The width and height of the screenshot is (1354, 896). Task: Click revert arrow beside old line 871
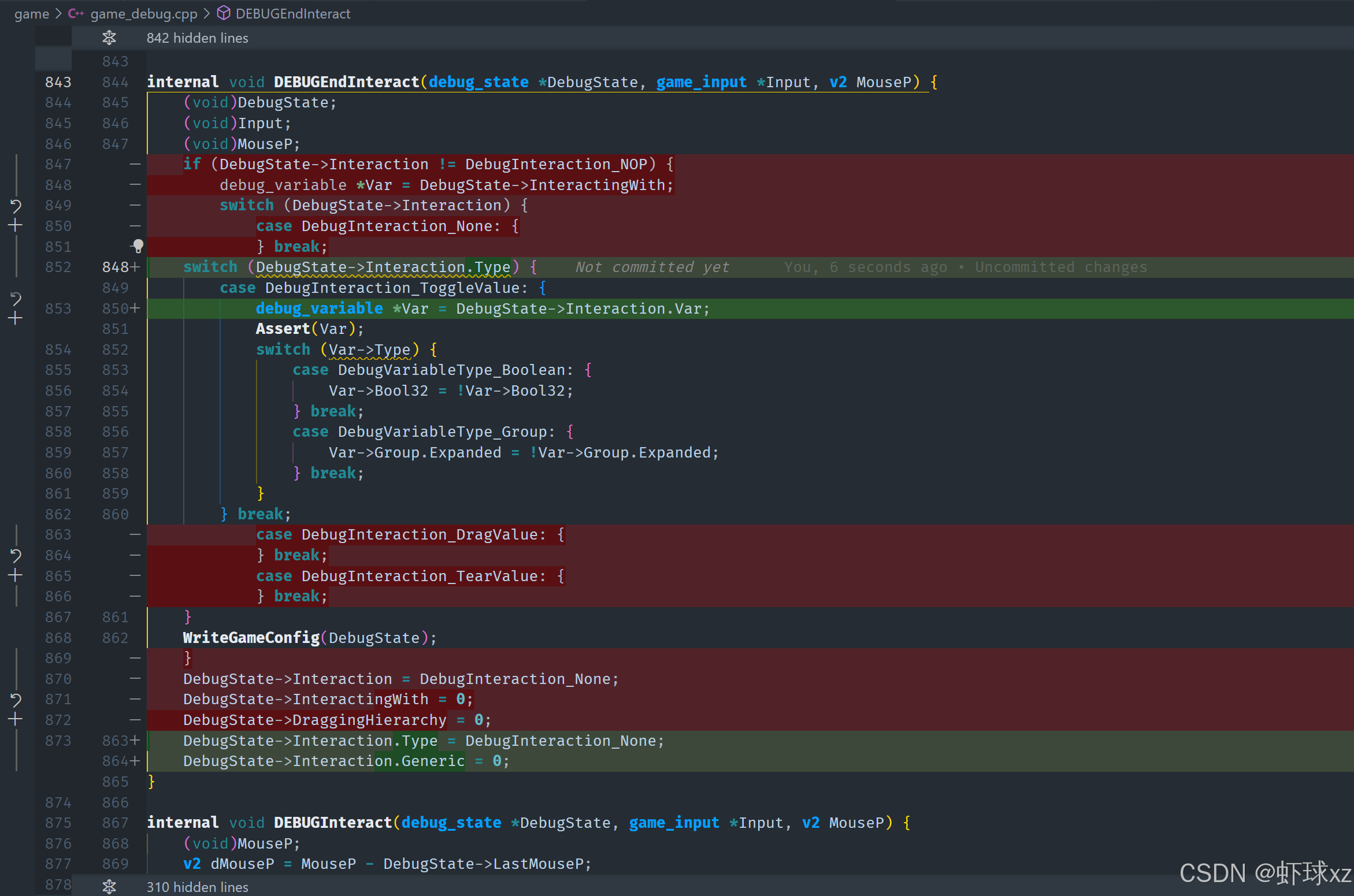tap(16, 700)
